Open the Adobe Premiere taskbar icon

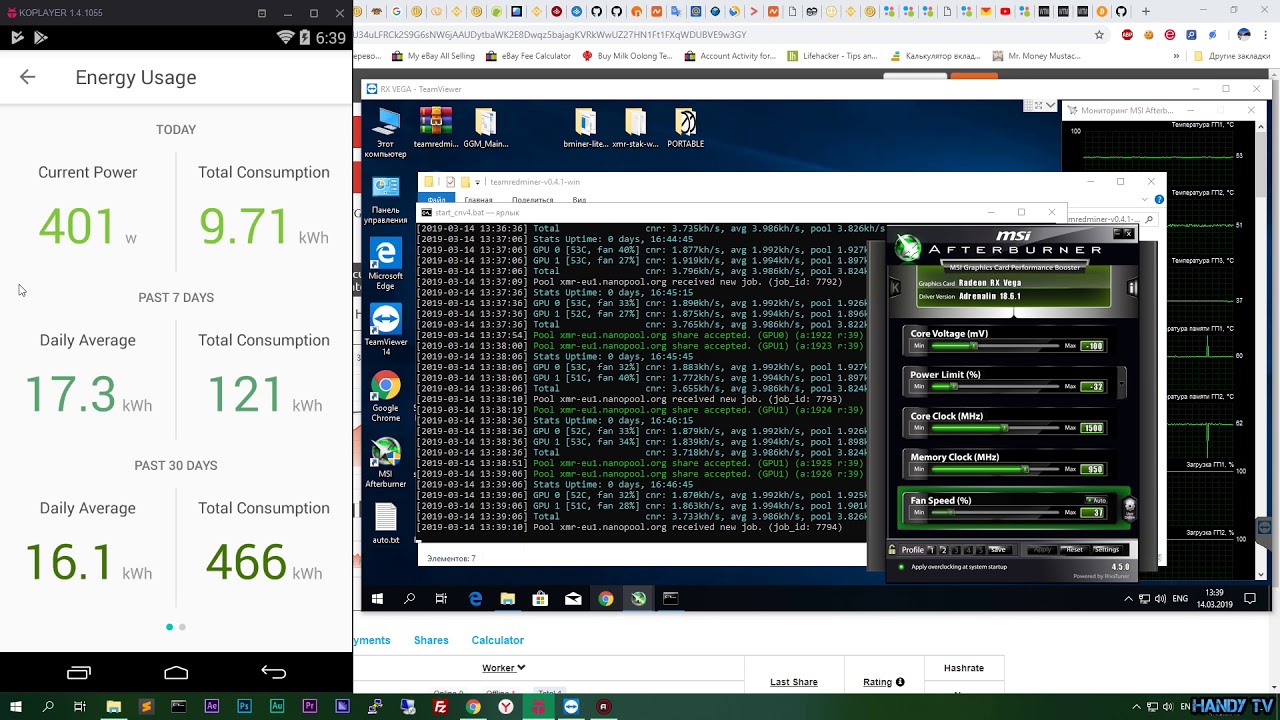pos(310,706)
